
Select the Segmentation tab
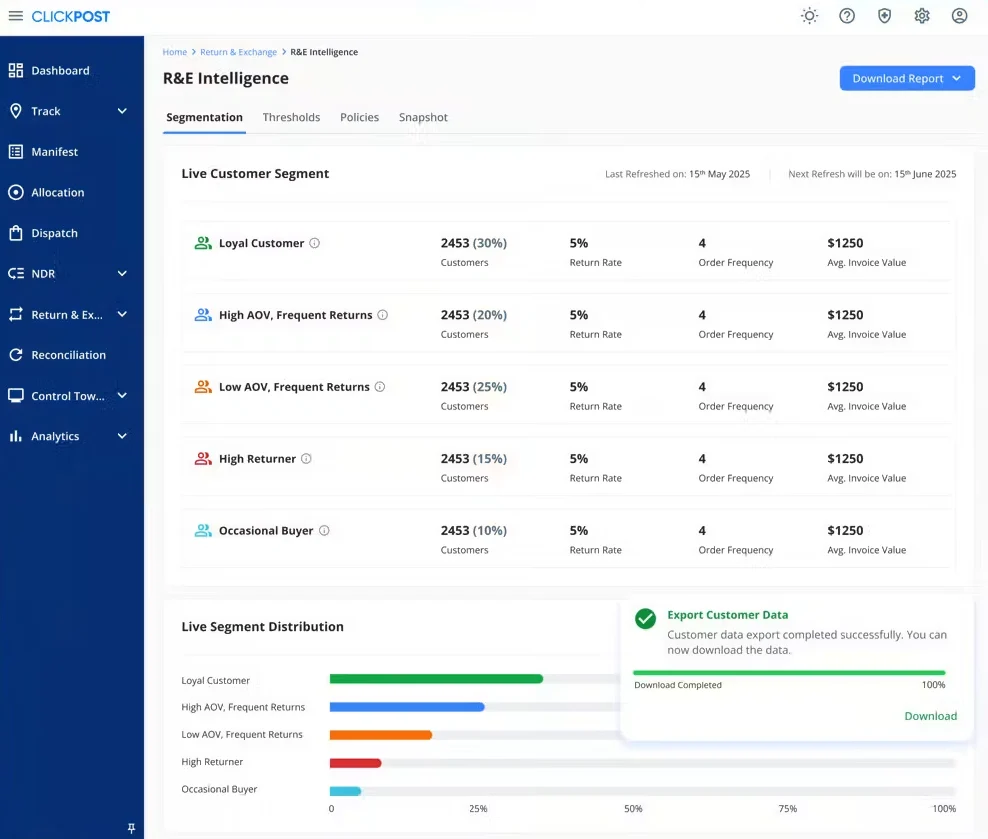pyautogui.click(x=204, y=117)
